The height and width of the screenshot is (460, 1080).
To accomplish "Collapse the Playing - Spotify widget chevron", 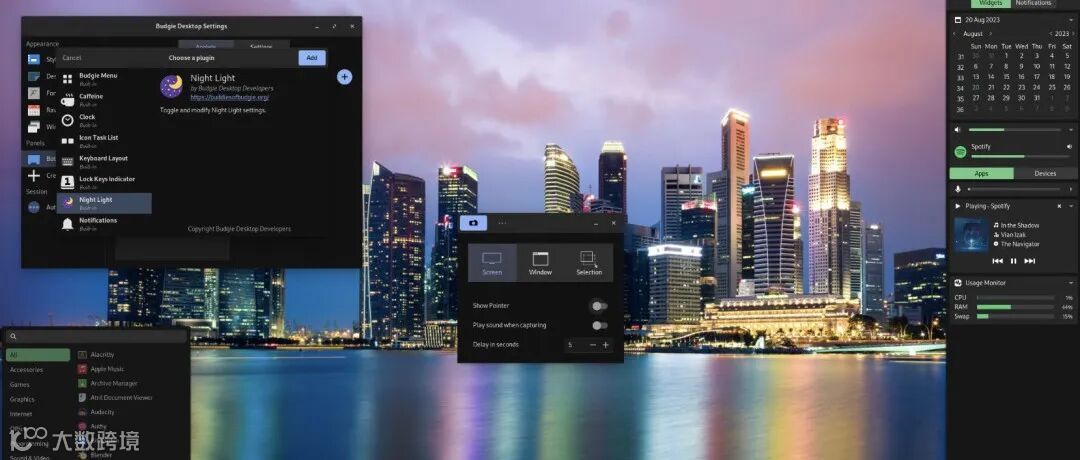I will 1071,206.
